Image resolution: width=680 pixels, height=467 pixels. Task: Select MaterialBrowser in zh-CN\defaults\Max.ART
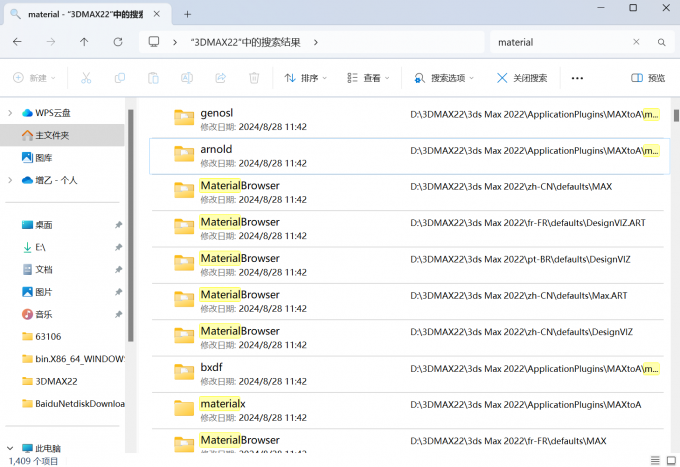pyautogui.click(x=408, y=302)
